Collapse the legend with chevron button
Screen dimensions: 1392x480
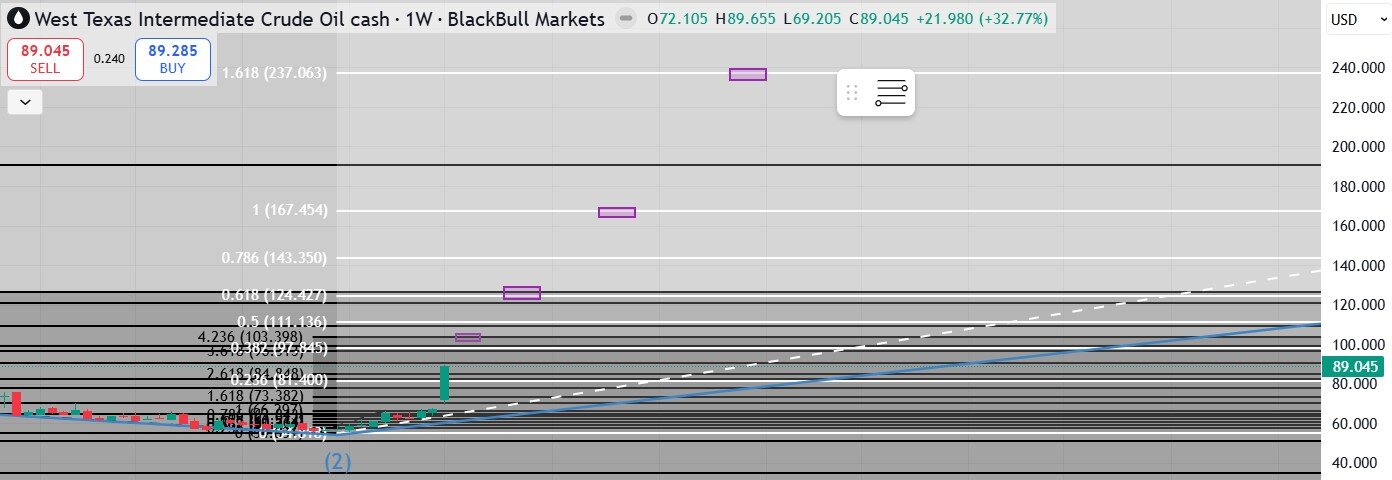tap(24, 102)
